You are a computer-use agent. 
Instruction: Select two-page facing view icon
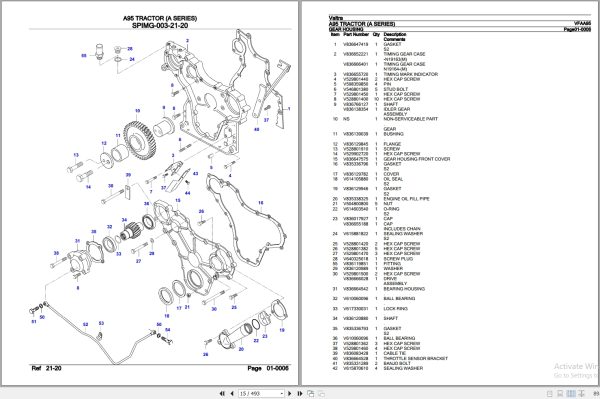(571, 393)
